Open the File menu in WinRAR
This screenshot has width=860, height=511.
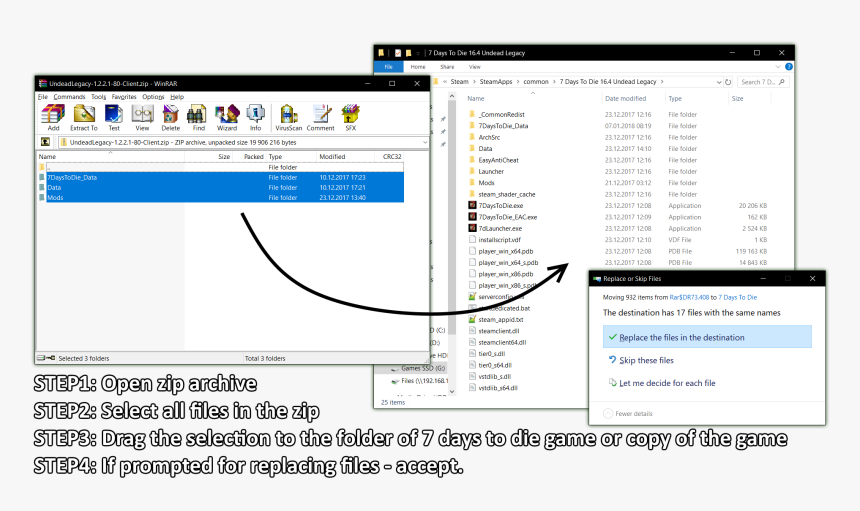tap(43, 96)
